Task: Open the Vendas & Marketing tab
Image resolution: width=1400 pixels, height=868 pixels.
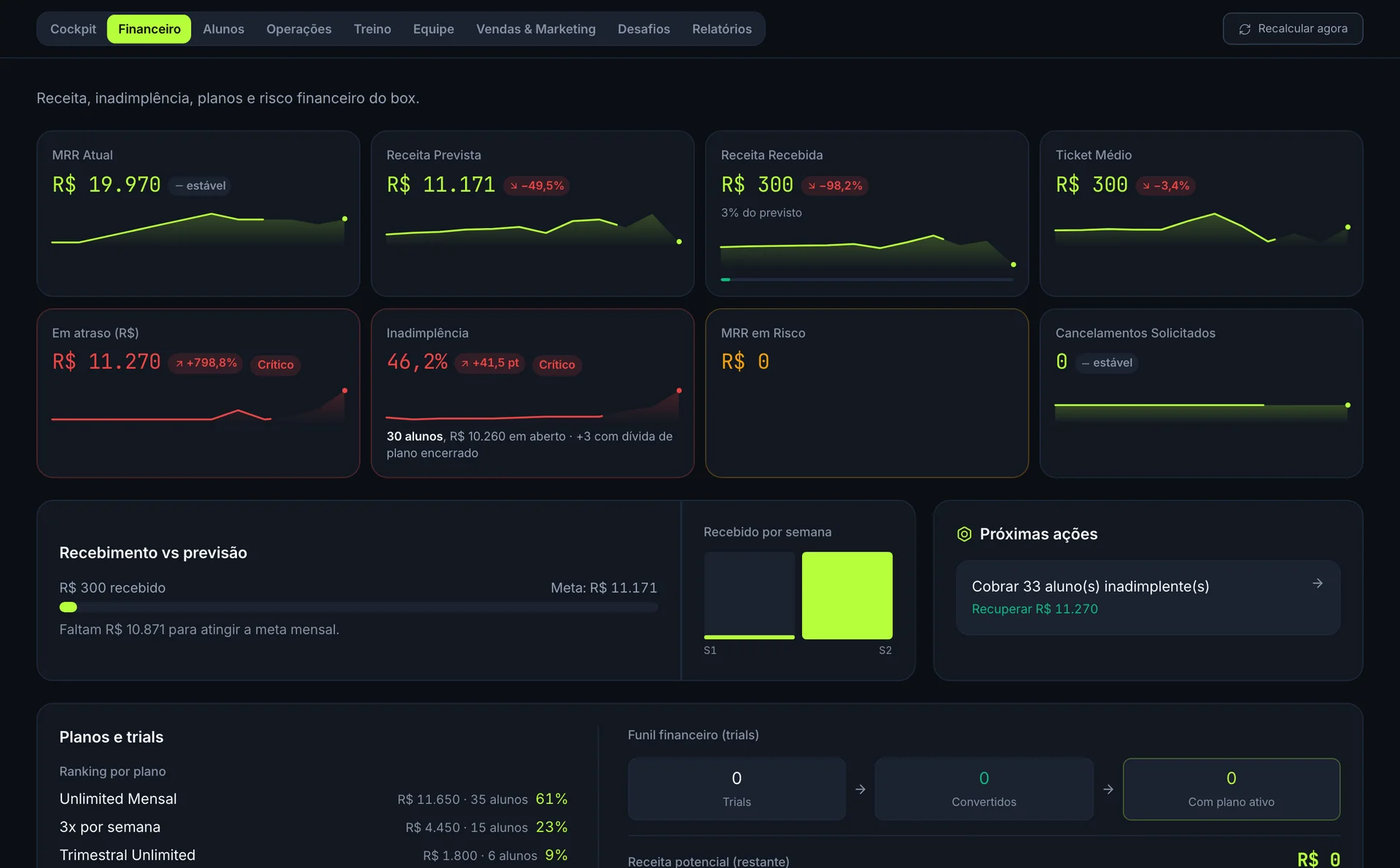Action: coord(536,29)
